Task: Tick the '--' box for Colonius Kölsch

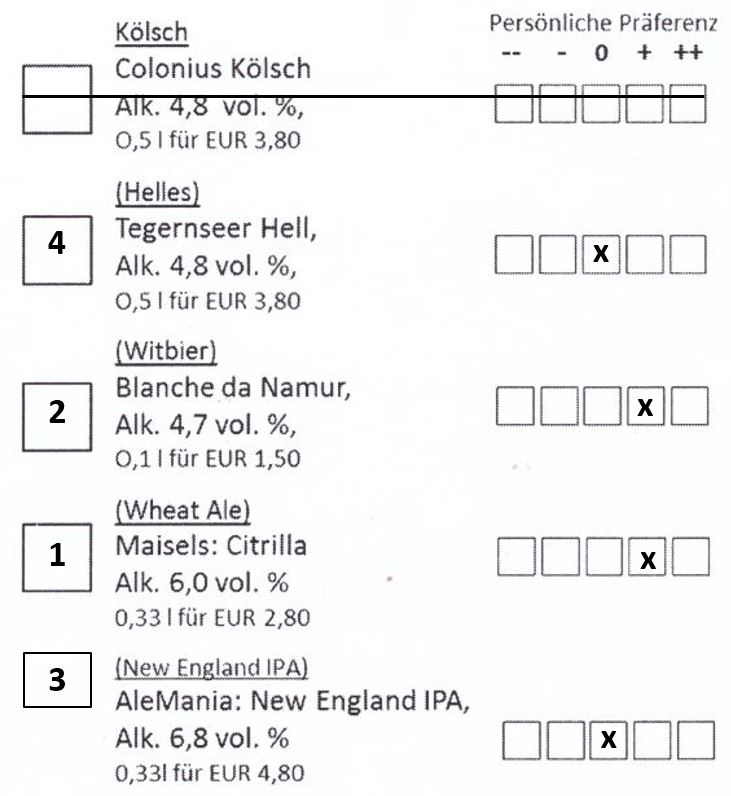Action: tap(514, 104)
